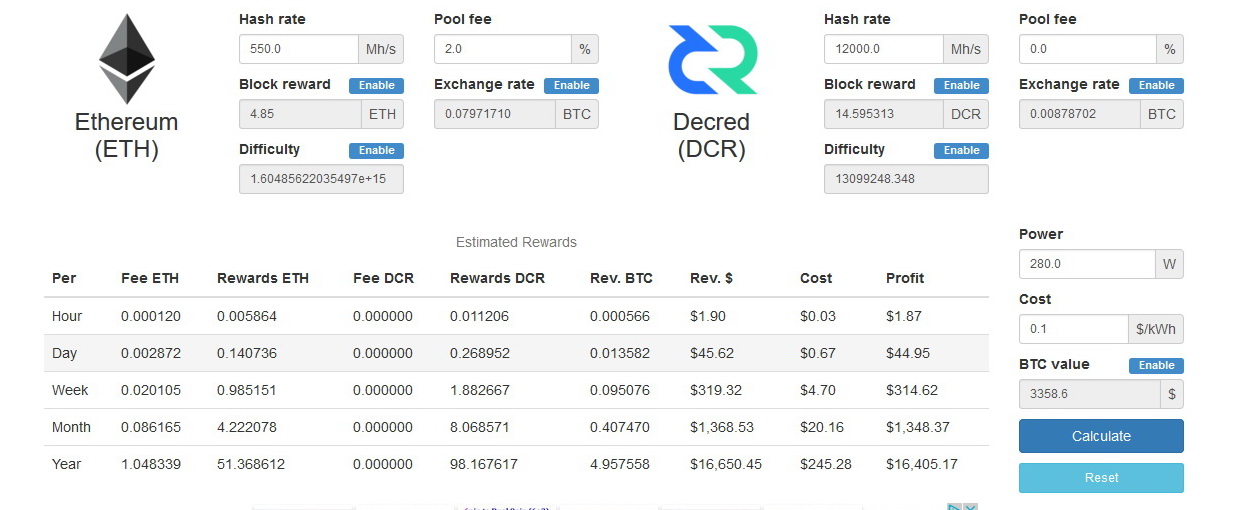Click the Fee ETH column header
Viewport: 1253px width, 510px height.
pyautogui.click(x=149, y=278)
